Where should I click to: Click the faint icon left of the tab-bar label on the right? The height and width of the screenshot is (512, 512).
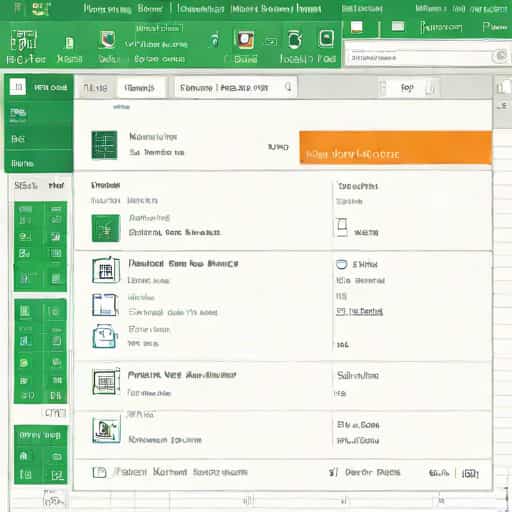tap(383, 88)
